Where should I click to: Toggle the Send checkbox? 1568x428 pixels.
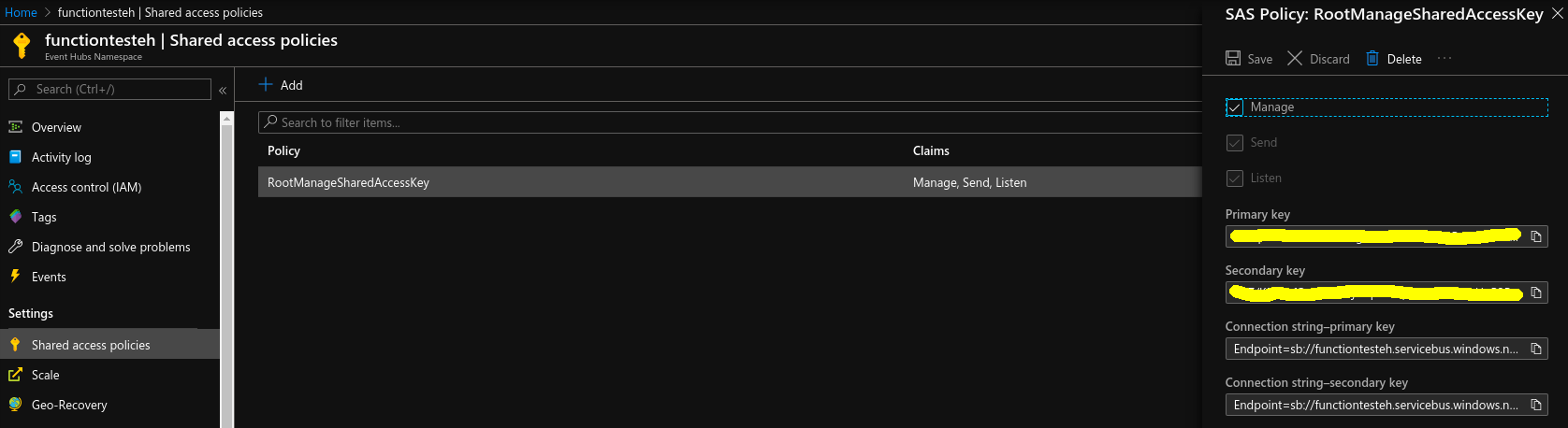pos(1235,143)
